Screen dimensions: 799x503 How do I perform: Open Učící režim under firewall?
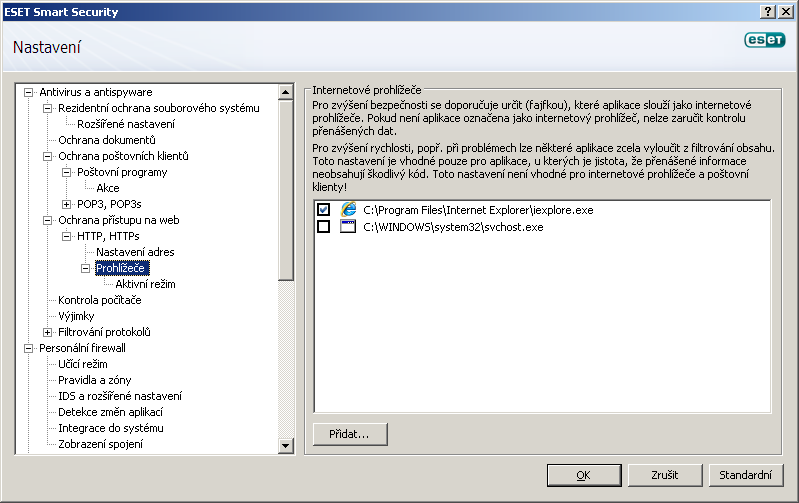click(x=83, y=364)
